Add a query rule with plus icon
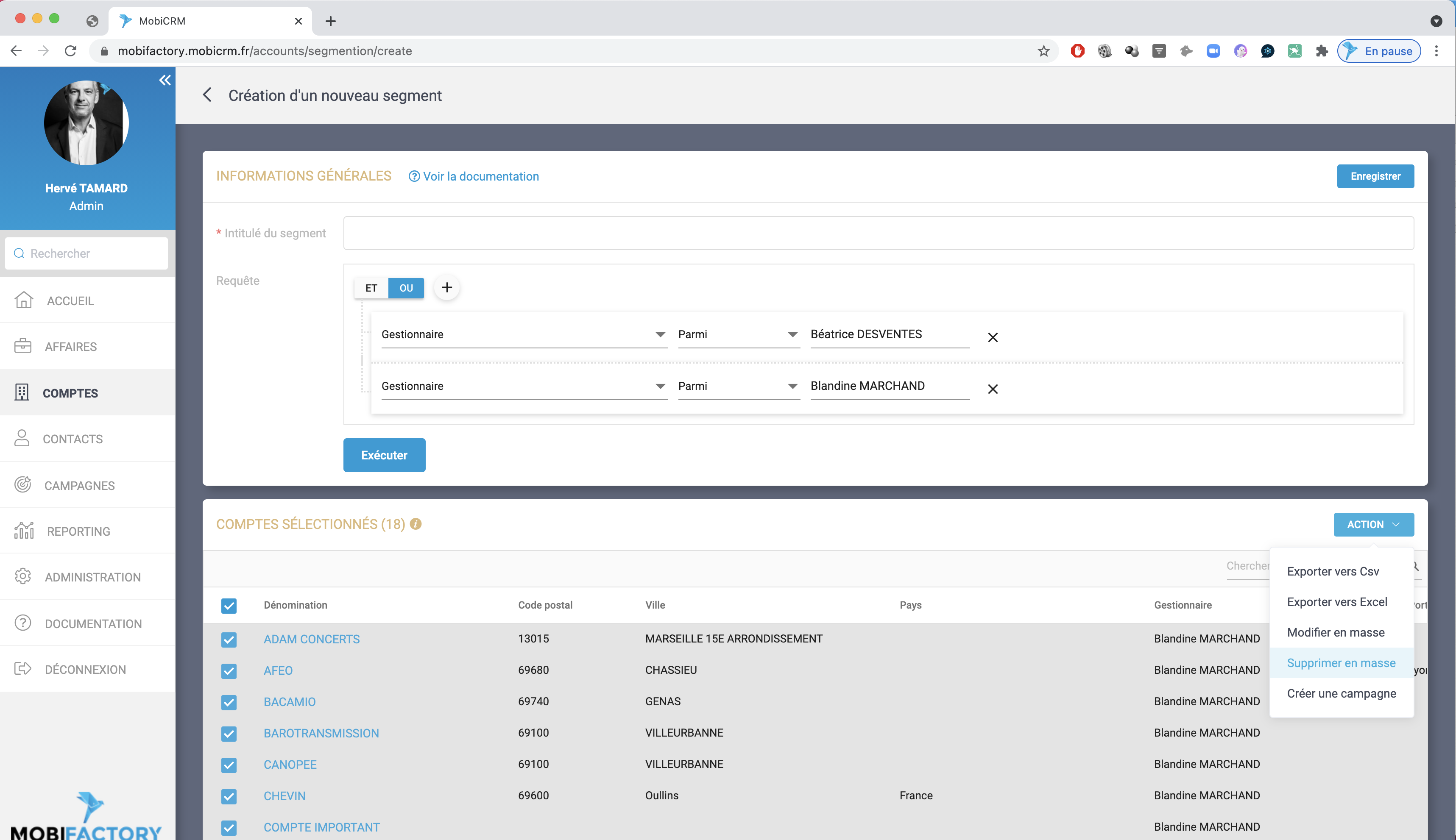 [446, 287]
